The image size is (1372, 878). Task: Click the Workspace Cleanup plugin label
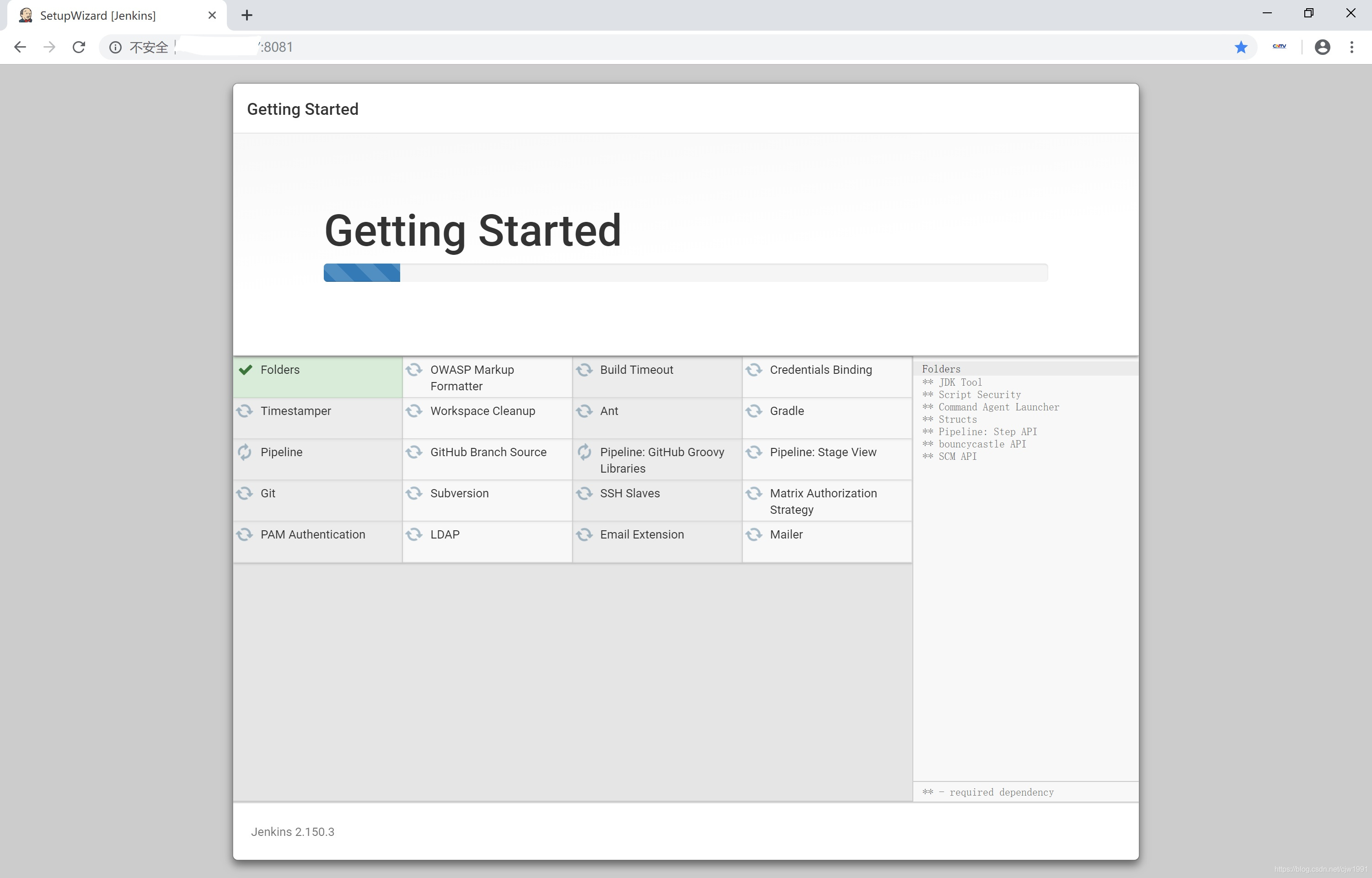pyautogui.click(x=482, y=411)
